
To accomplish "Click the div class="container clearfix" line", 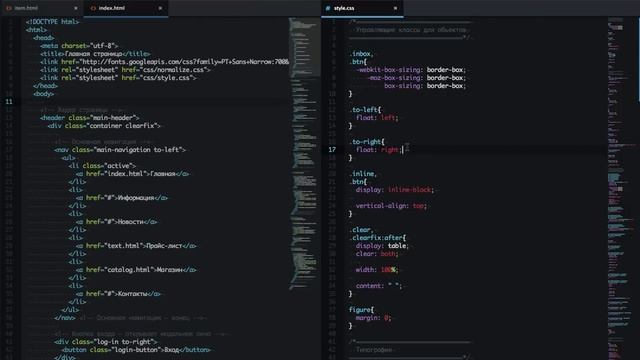I will click(x=104, y=126).
